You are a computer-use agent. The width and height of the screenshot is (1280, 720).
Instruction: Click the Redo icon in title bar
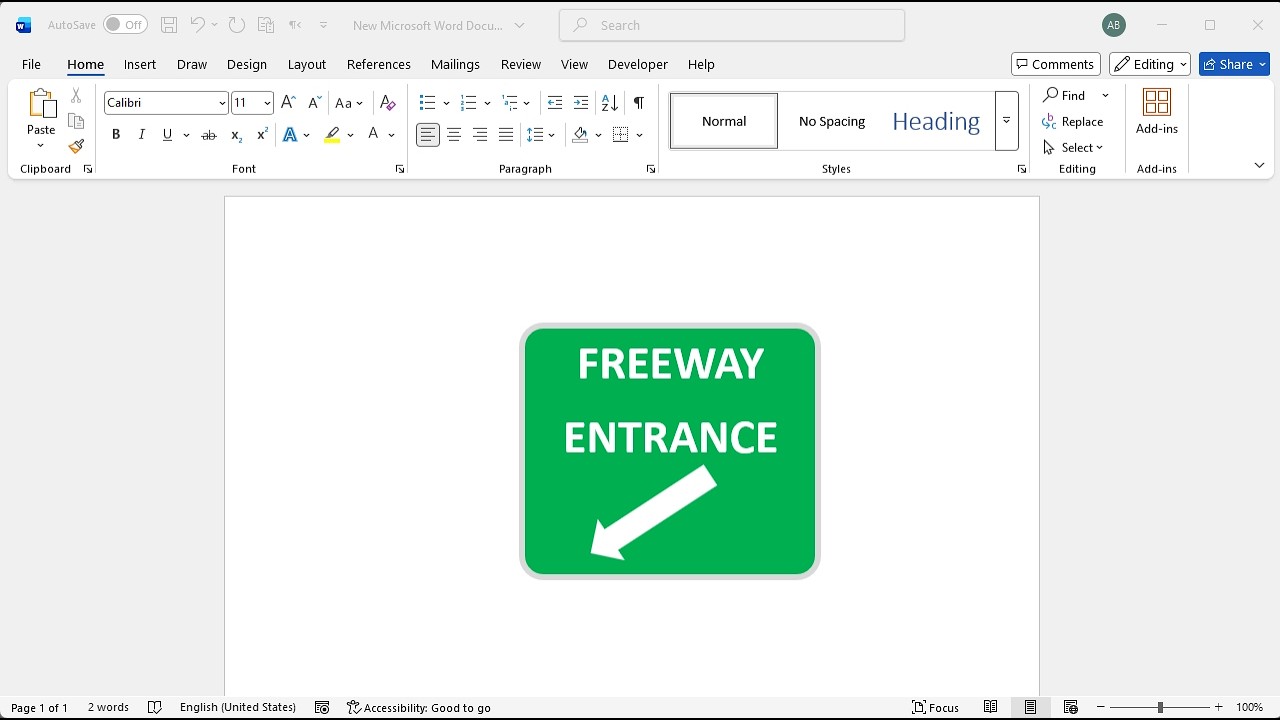[237, 25]
